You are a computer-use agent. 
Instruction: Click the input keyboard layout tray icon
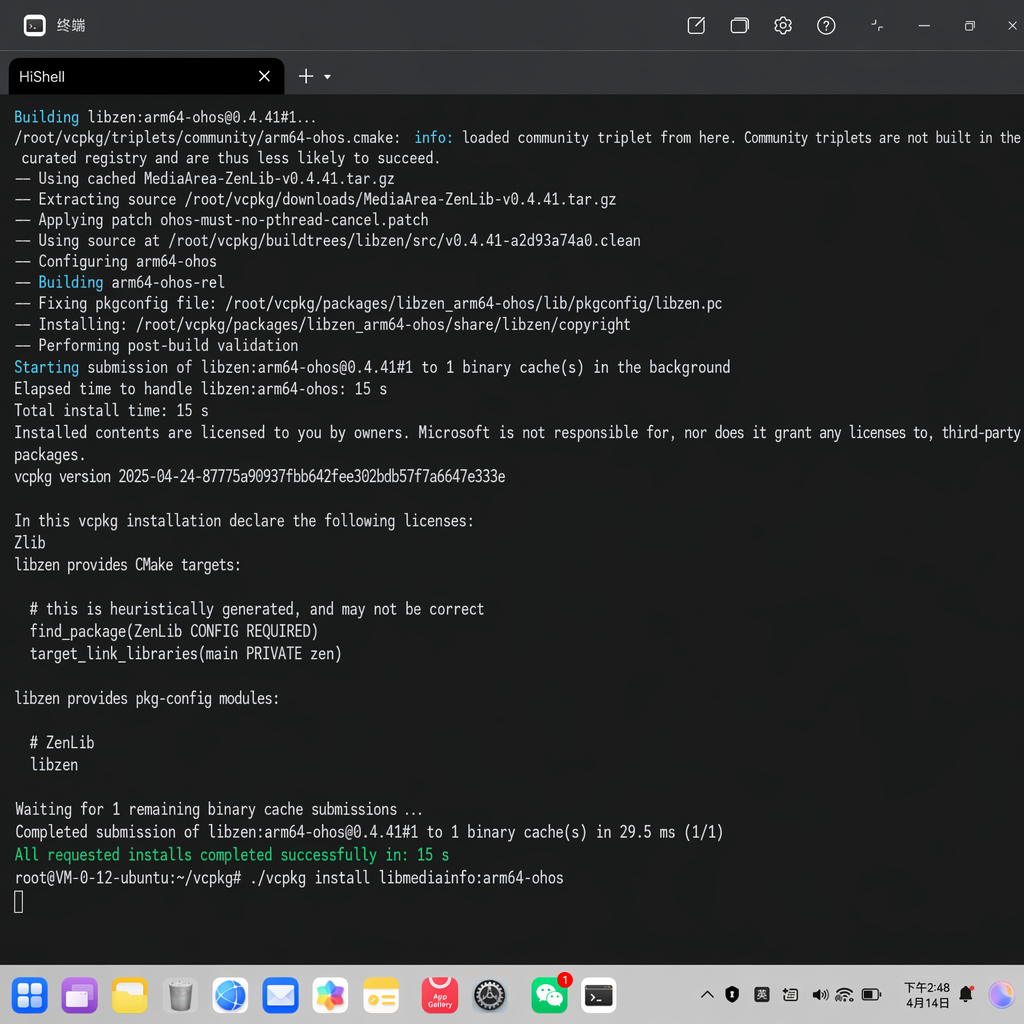click(790, 995)
